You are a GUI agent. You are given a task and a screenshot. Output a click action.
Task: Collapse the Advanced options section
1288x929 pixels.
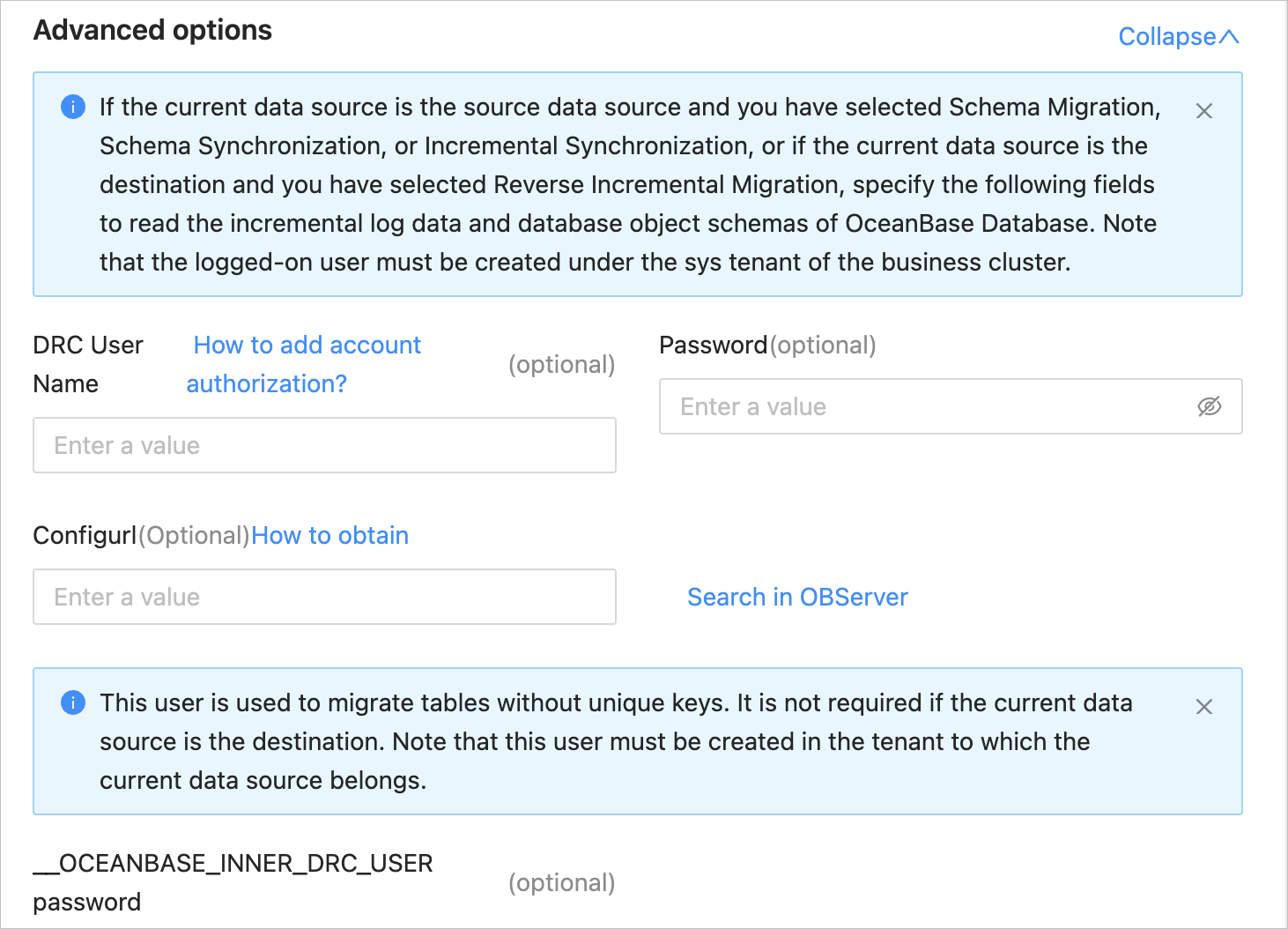[1166, 37]
